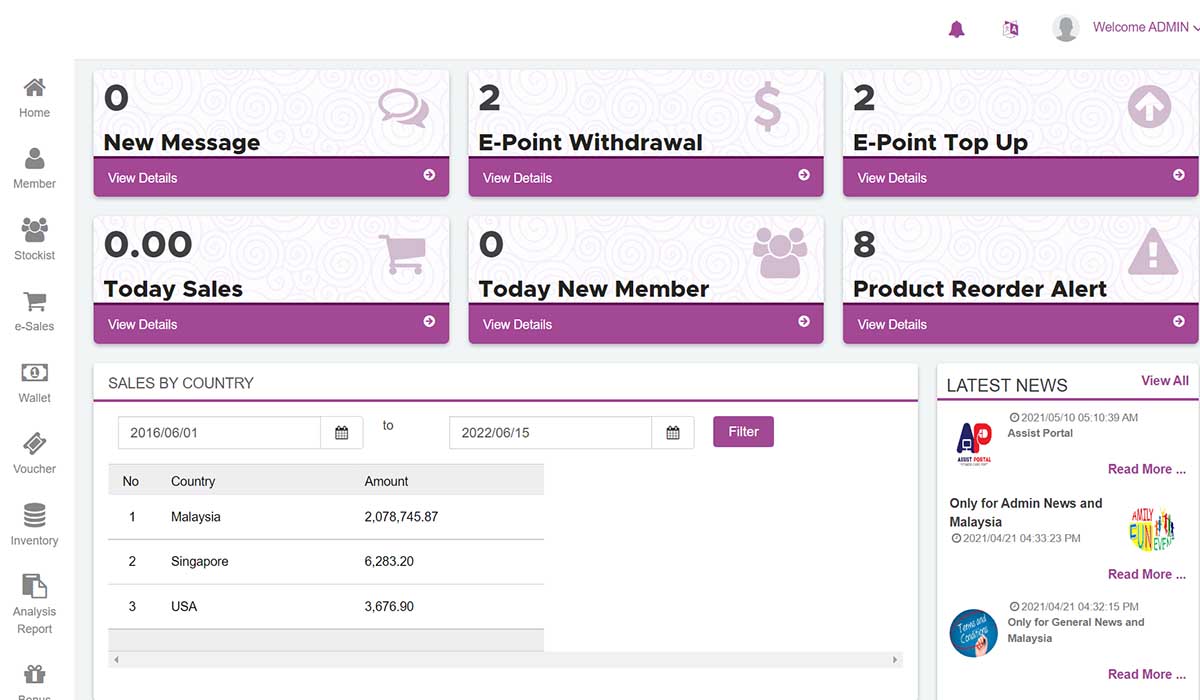Open the language translate icon

[1010, 29]
